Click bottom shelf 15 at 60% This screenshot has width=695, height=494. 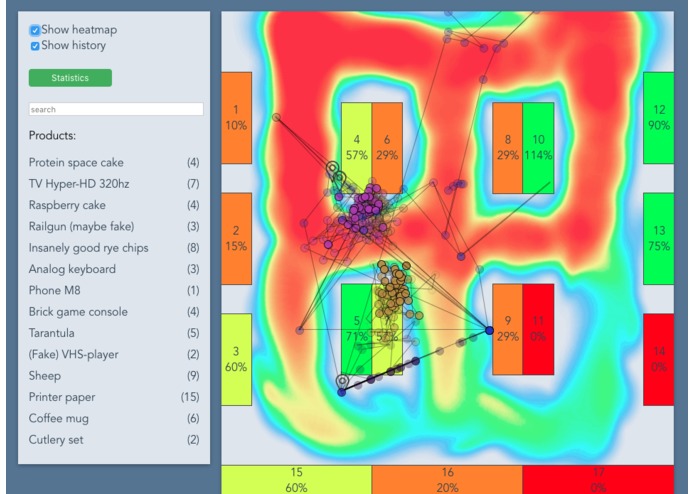(296, 480)
